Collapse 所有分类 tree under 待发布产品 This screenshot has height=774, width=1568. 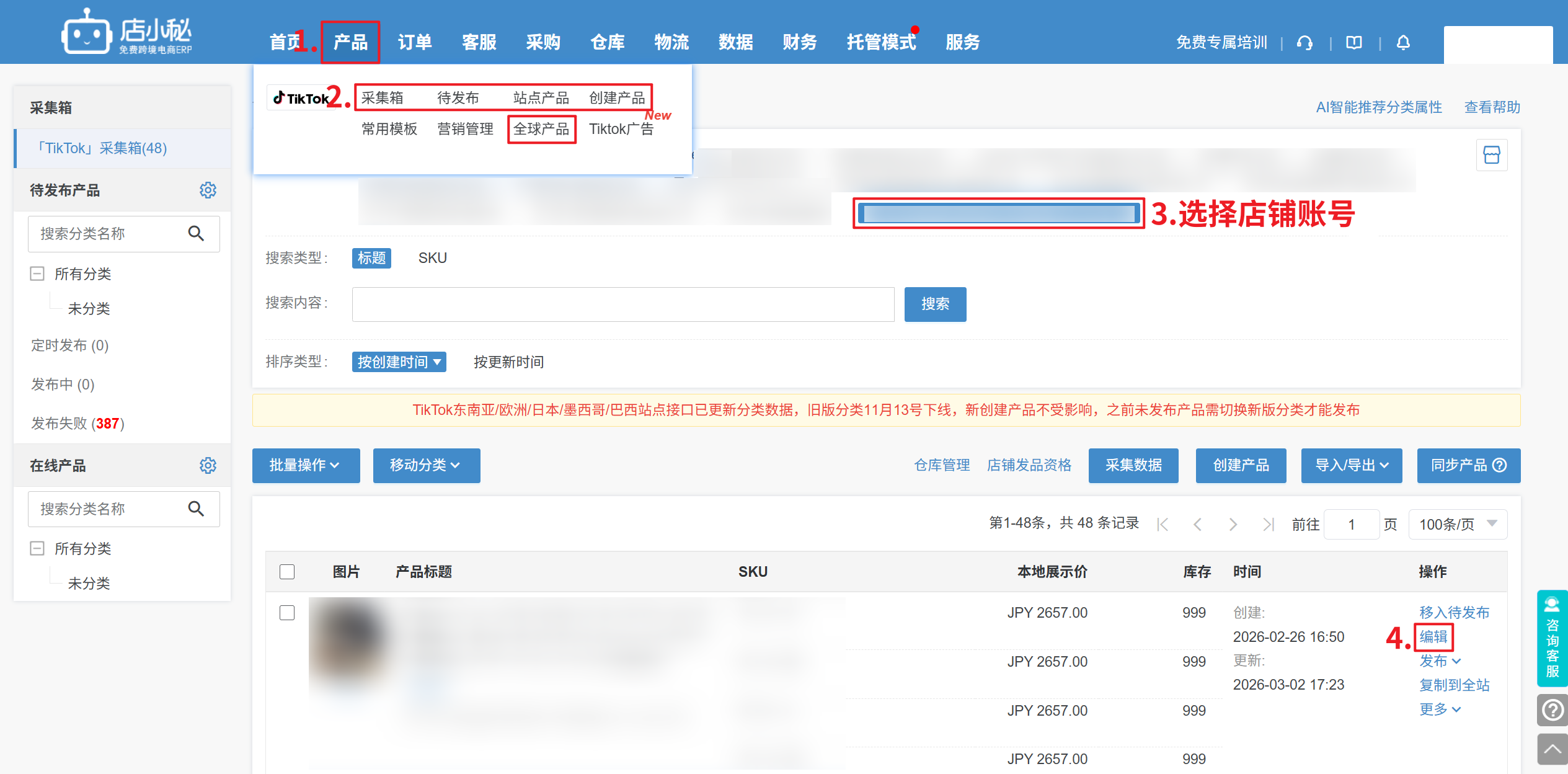[x=37, y=274]
